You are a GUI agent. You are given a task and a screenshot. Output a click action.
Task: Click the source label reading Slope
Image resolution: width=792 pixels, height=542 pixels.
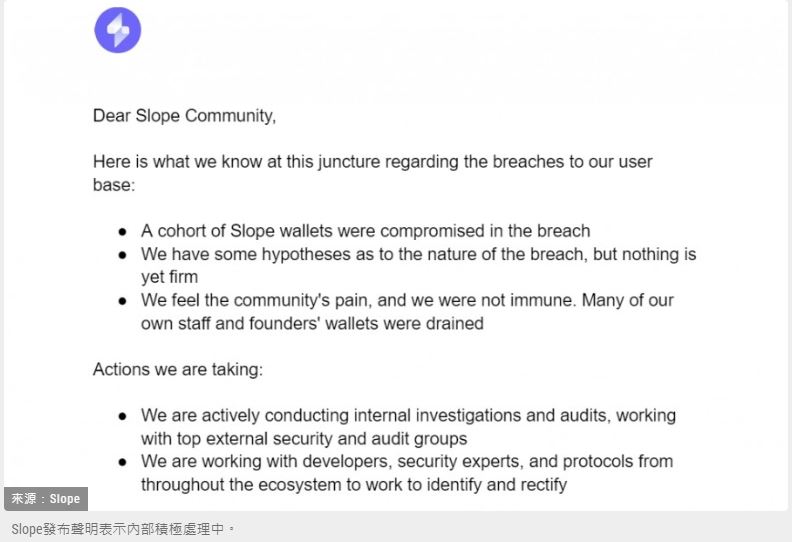[x=46, y=499]
